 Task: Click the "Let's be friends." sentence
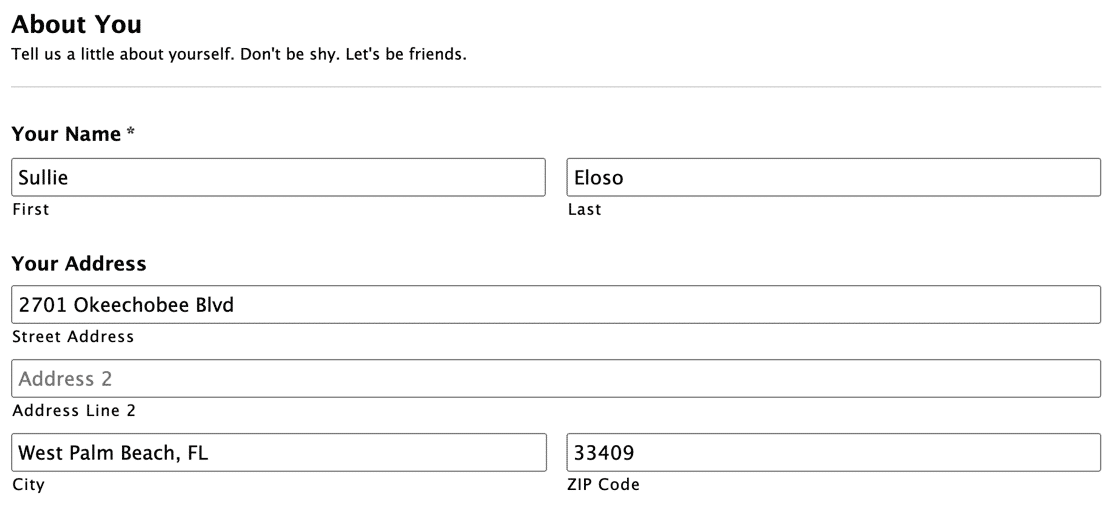(x=406, y=54)
